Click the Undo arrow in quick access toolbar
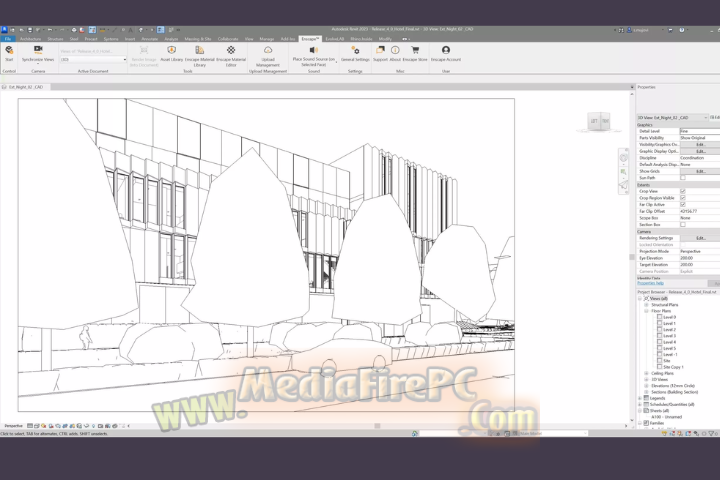This screenshot has height=480, width=720. tap(50, 30)
